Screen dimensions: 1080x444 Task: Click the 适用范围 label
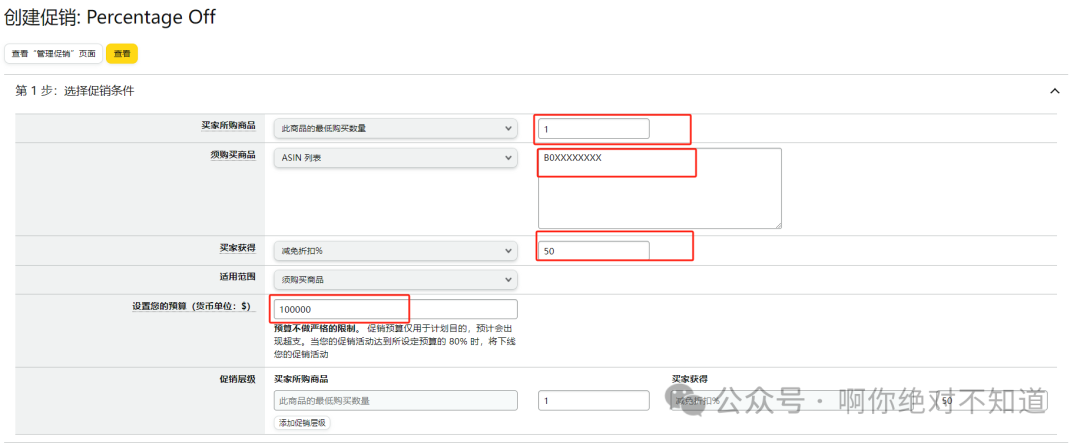point(237,276)
